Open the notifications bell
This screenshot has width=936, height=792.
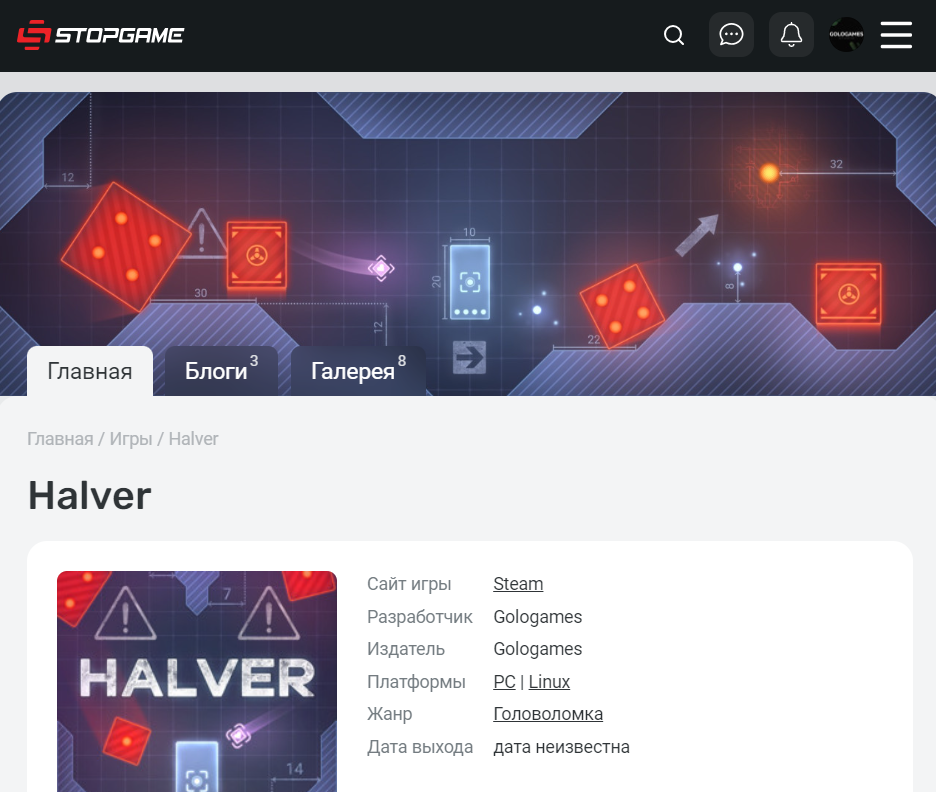click(791, 35)
